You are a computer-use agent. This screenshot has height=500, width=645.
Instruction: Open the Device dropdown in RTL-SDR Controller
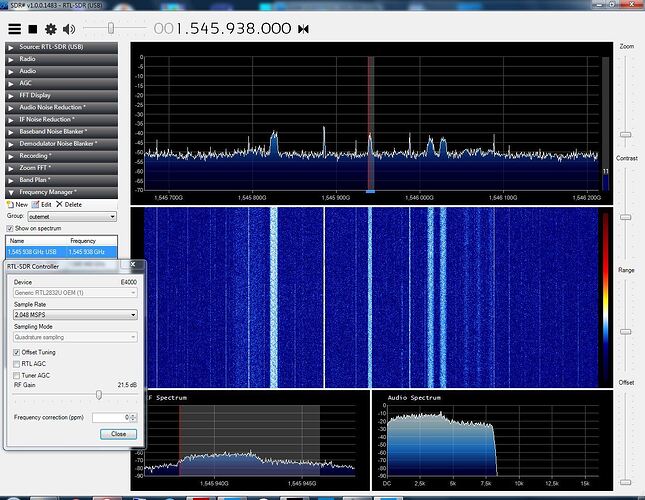click(x=75, y=293)
